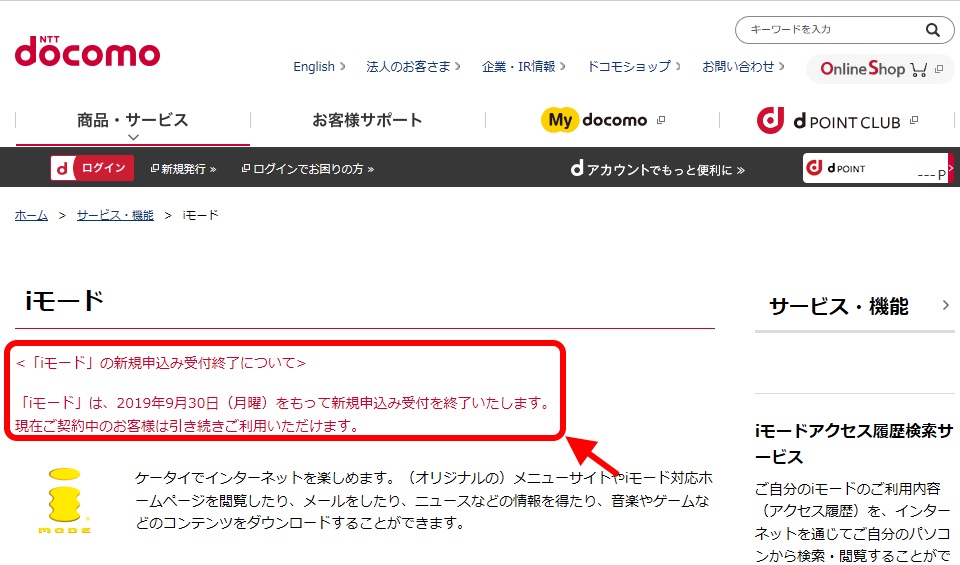Open the d POINT CLUB tab
The image size is (960, 565).
[x=837, y=120]
